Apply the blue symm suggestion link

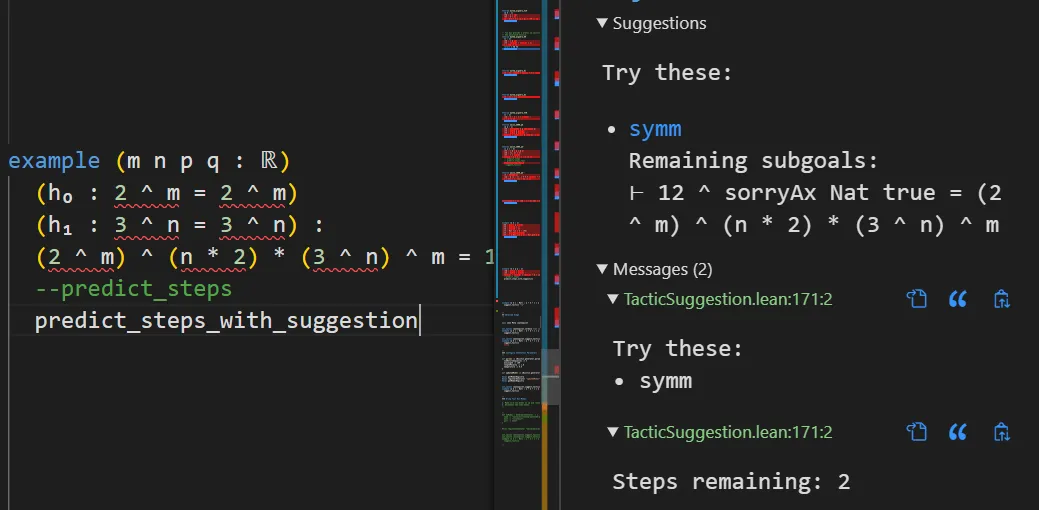click(x=655, y=128)
